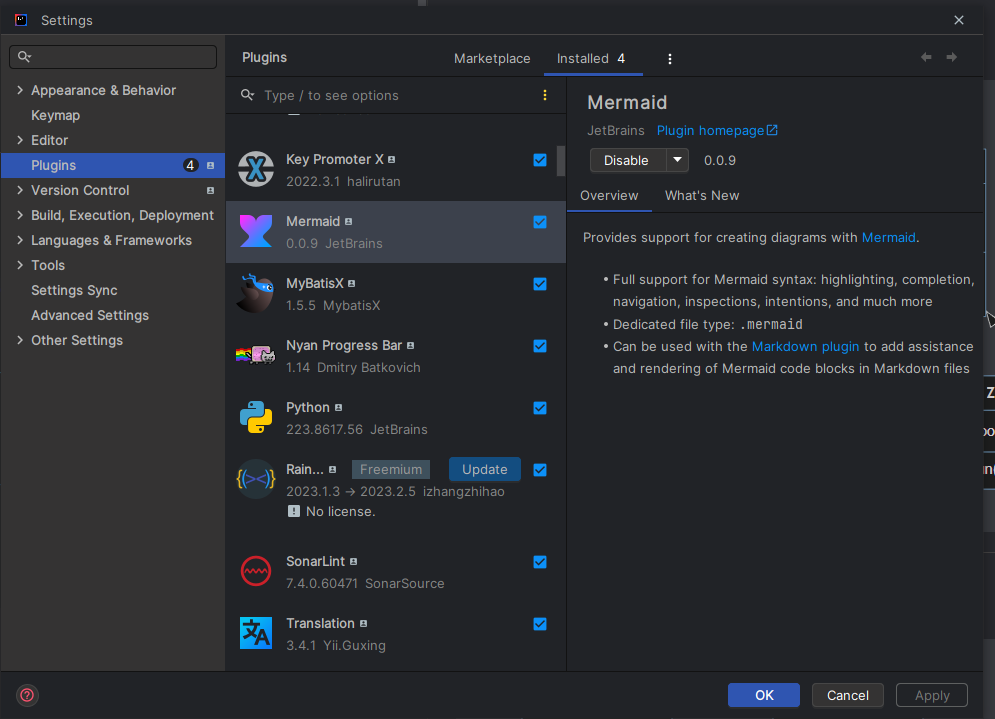This screenshot has height=719, width=995.
Task: Click bundled marker next to Mermaid name
Action: [x=348, y=221]
